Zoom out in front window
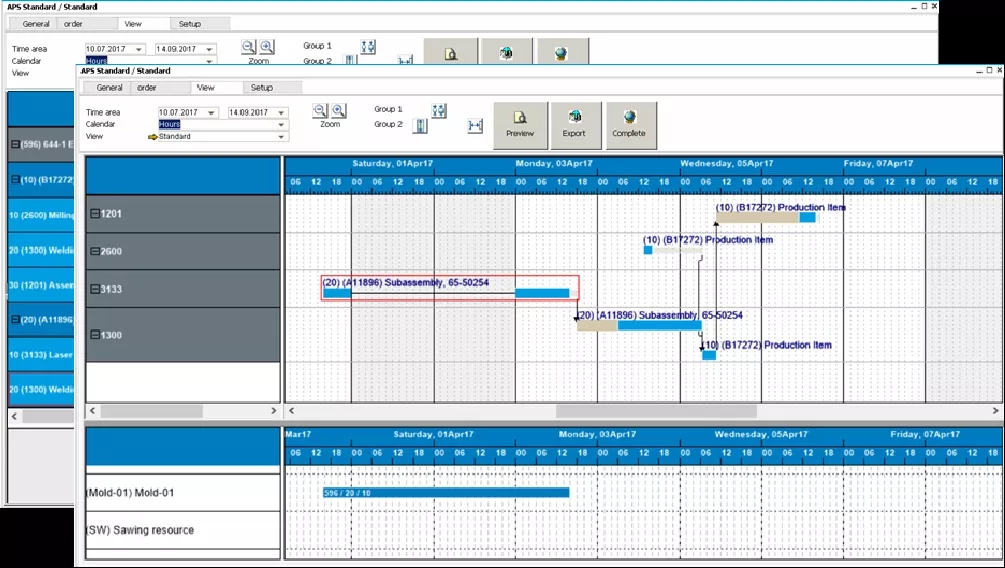The width and height of the screenshot is (1005, 568). 320,110
